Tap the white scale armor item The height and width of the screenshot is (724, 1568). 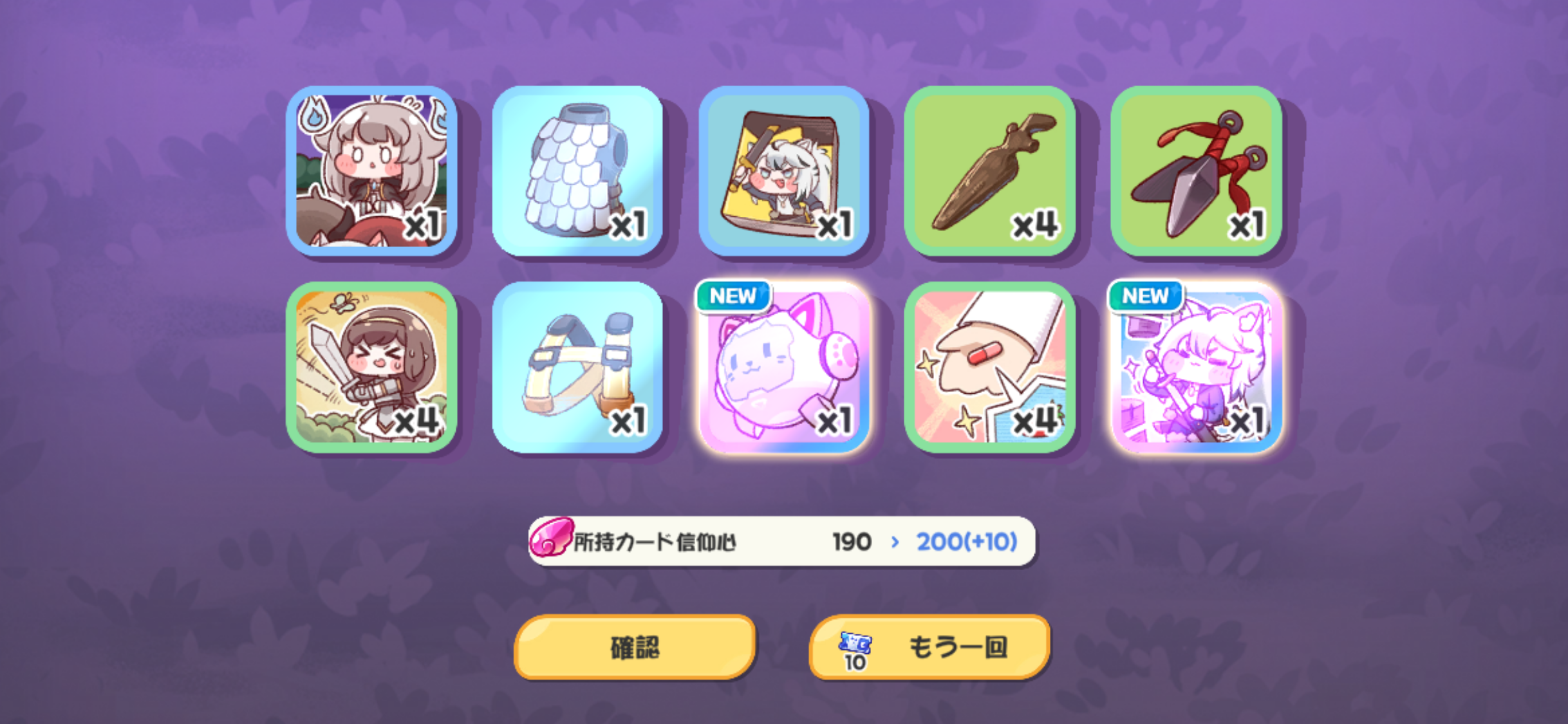coord(577,171)
